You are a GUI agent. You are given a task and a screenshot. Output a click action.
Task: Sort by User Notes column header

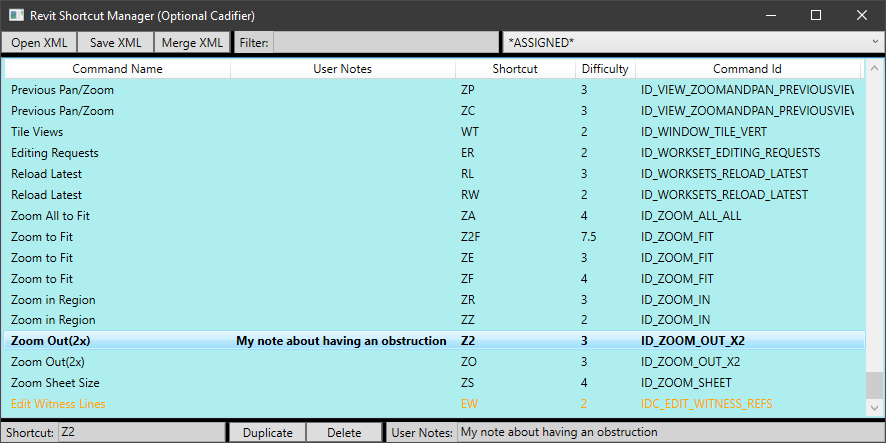pos(342,69)
